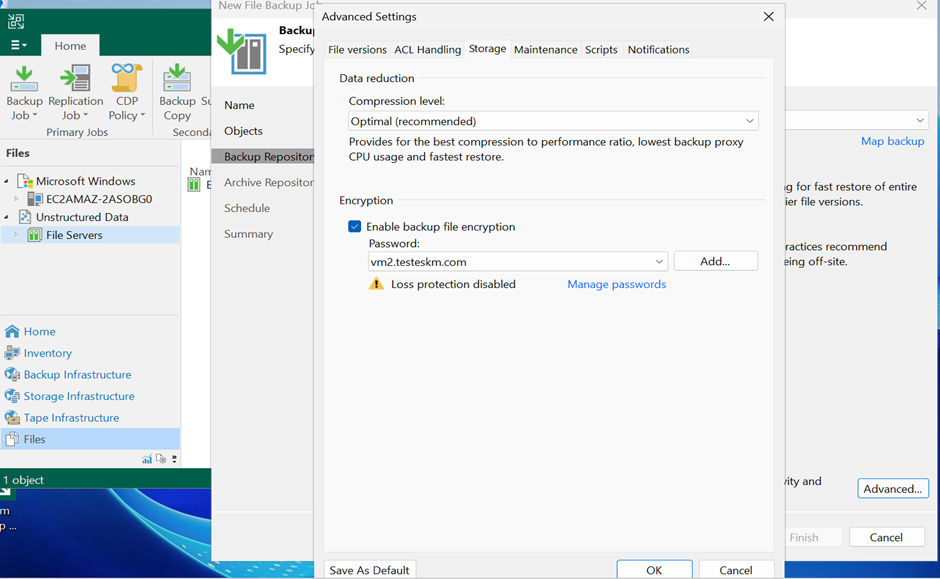Click the Add... password button
Screen dimensions: 940x579
tap(715, 261)
